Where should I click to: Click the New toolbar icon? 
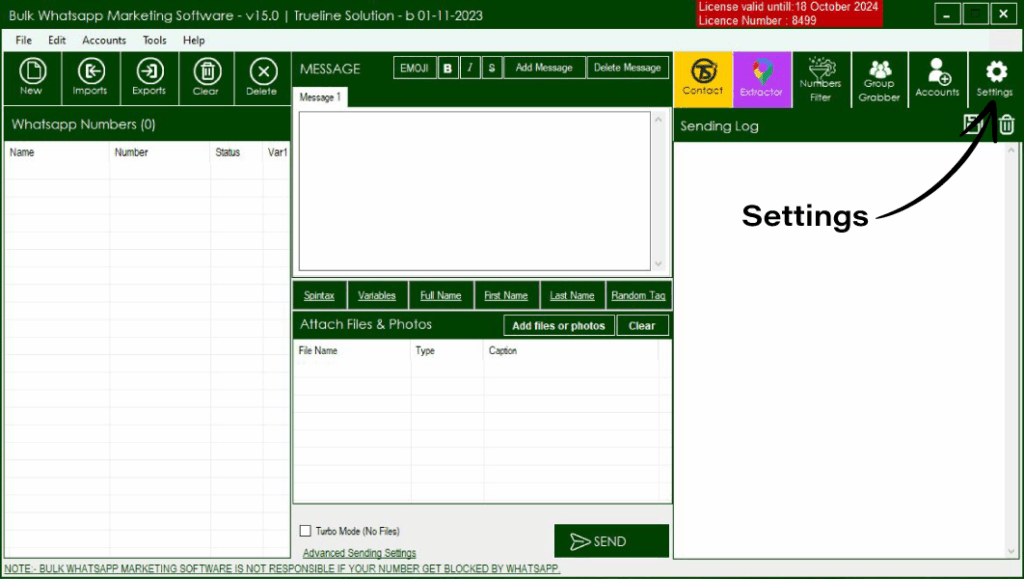coord(32,76)
